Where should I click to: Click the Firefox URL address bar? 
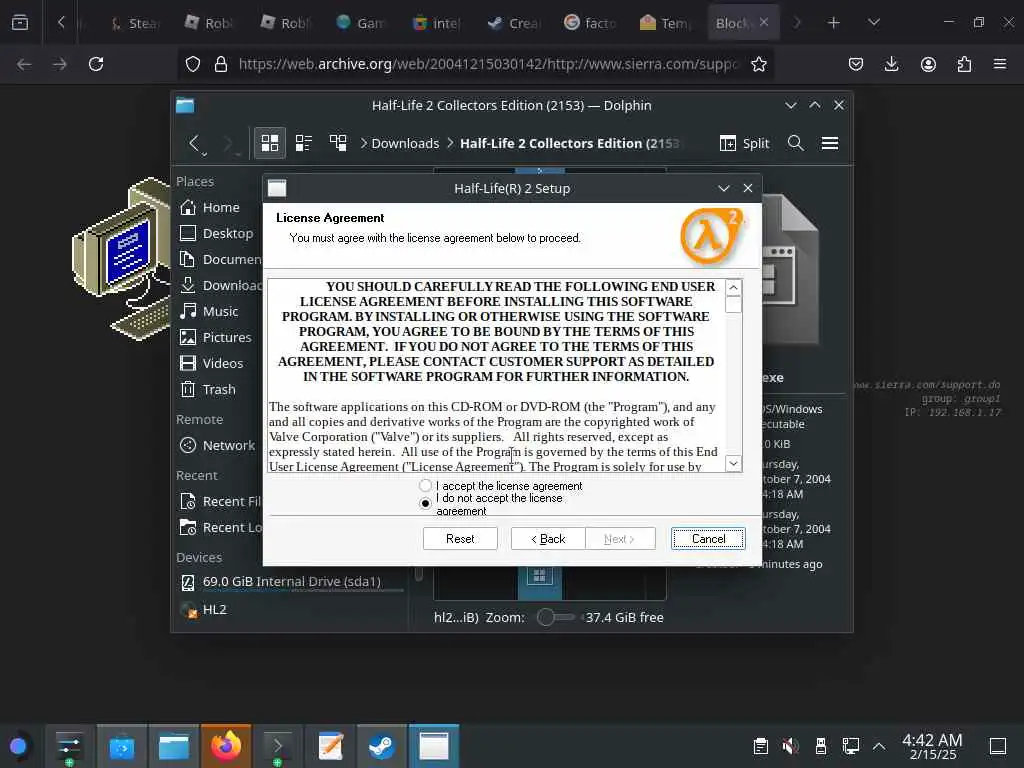(488, 64)
